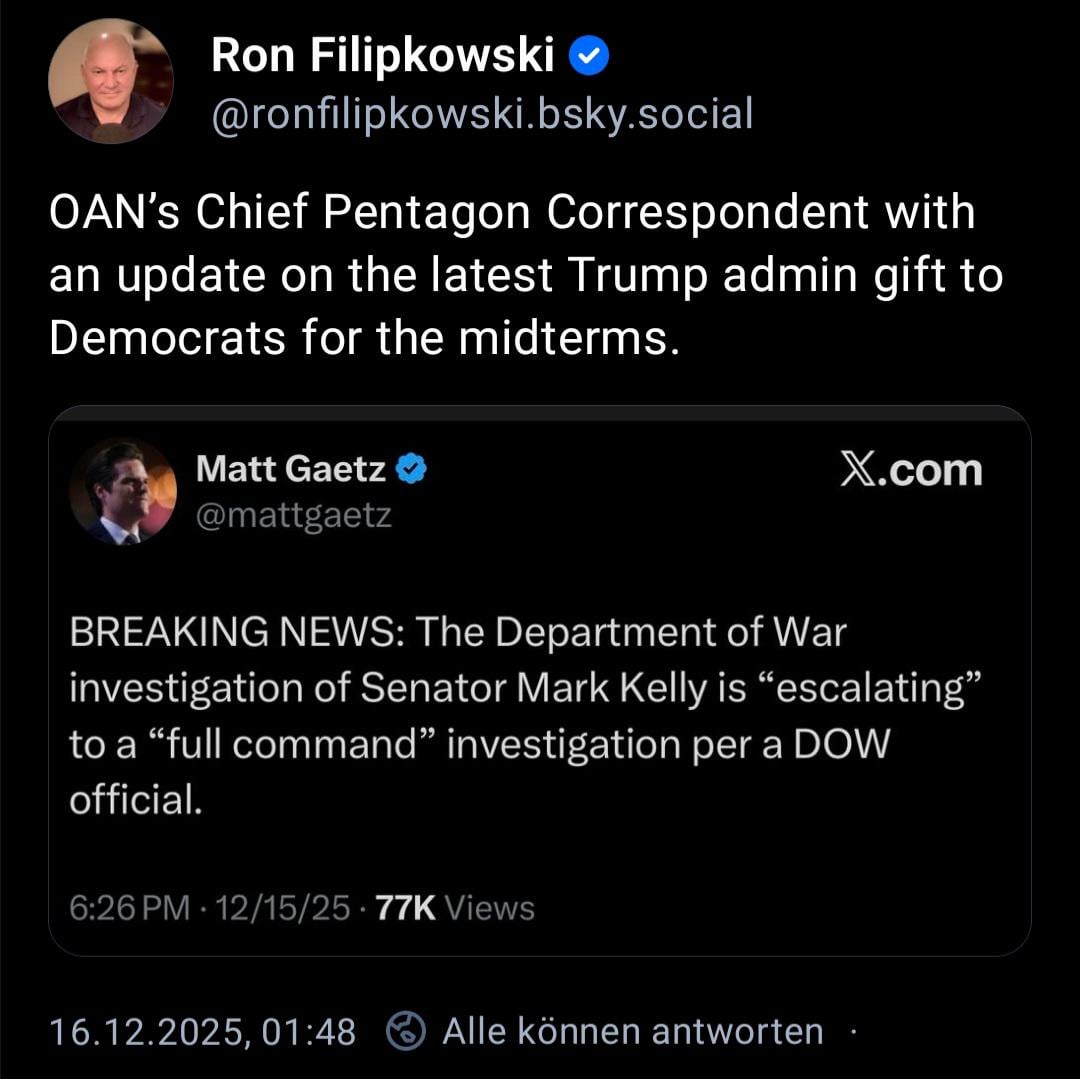The height and width of the screenshot is (1079, 1080).
Task: Click the Matt Gaetz name in the embed
Action: point(290,468)
